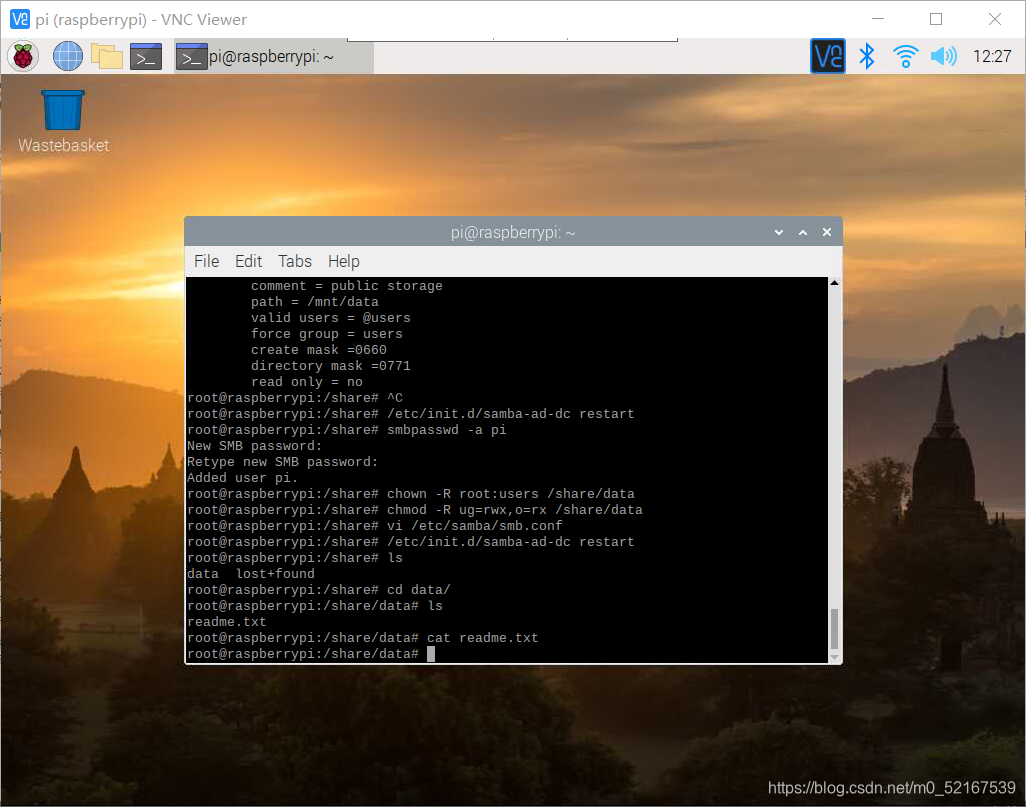1026x807 pixels.
Task: Open the terminal Tabs menu
Action: click(295, 261)
